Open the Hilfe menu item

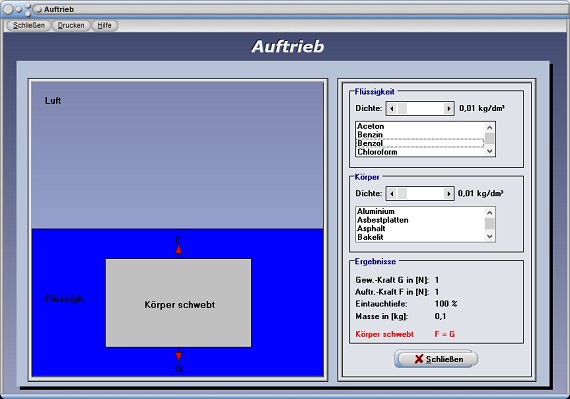pos(104,25)
